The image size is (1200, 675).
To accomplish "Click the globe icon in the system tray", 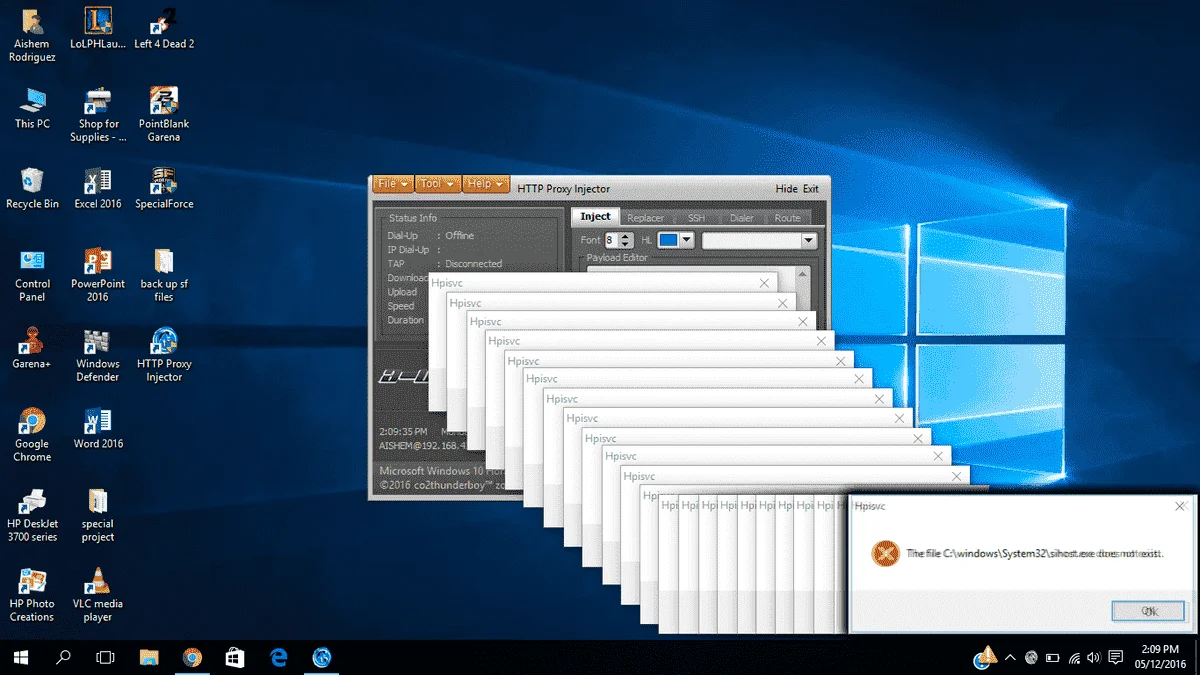I will click(1030, 657).
